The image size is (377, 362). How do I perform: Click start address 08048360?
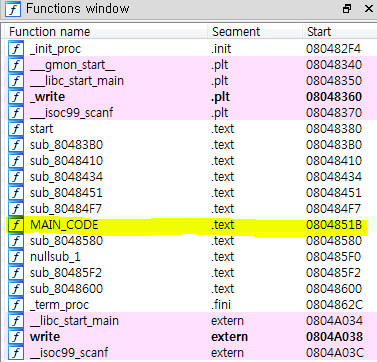(x=334, y=97)
